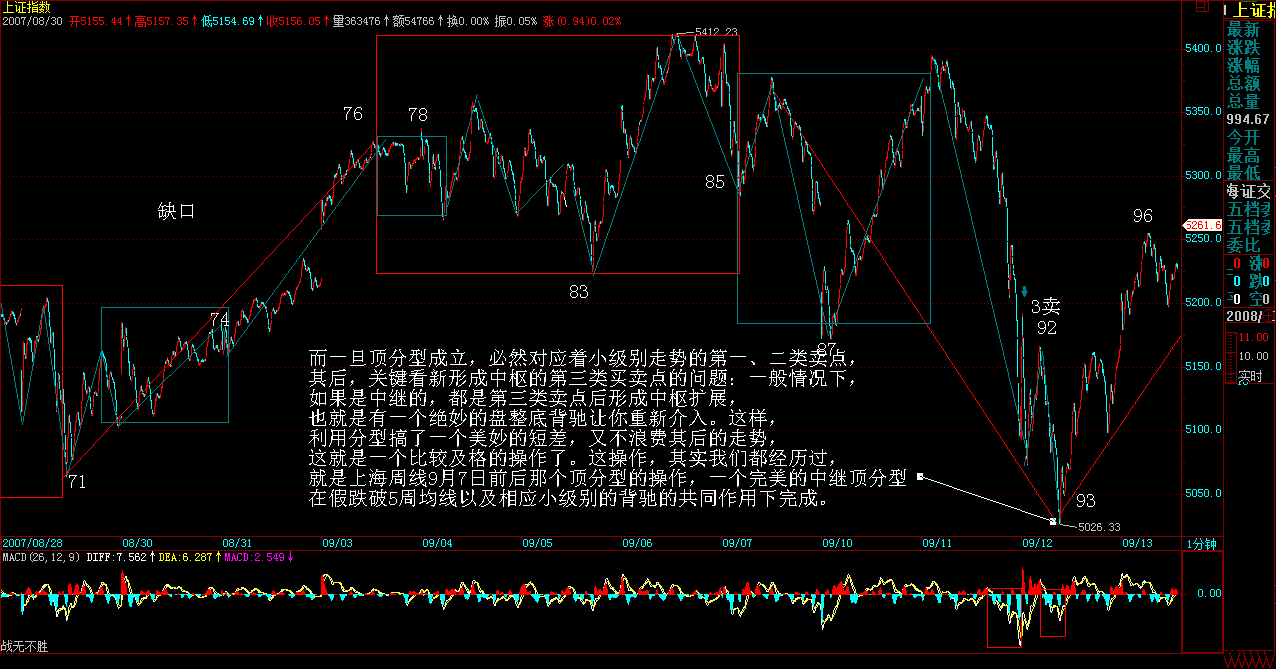Click the 2007/08/28 start date label
Image resolution: width=1276 pixels, height=669 pixels.
(x=32, y=544)
